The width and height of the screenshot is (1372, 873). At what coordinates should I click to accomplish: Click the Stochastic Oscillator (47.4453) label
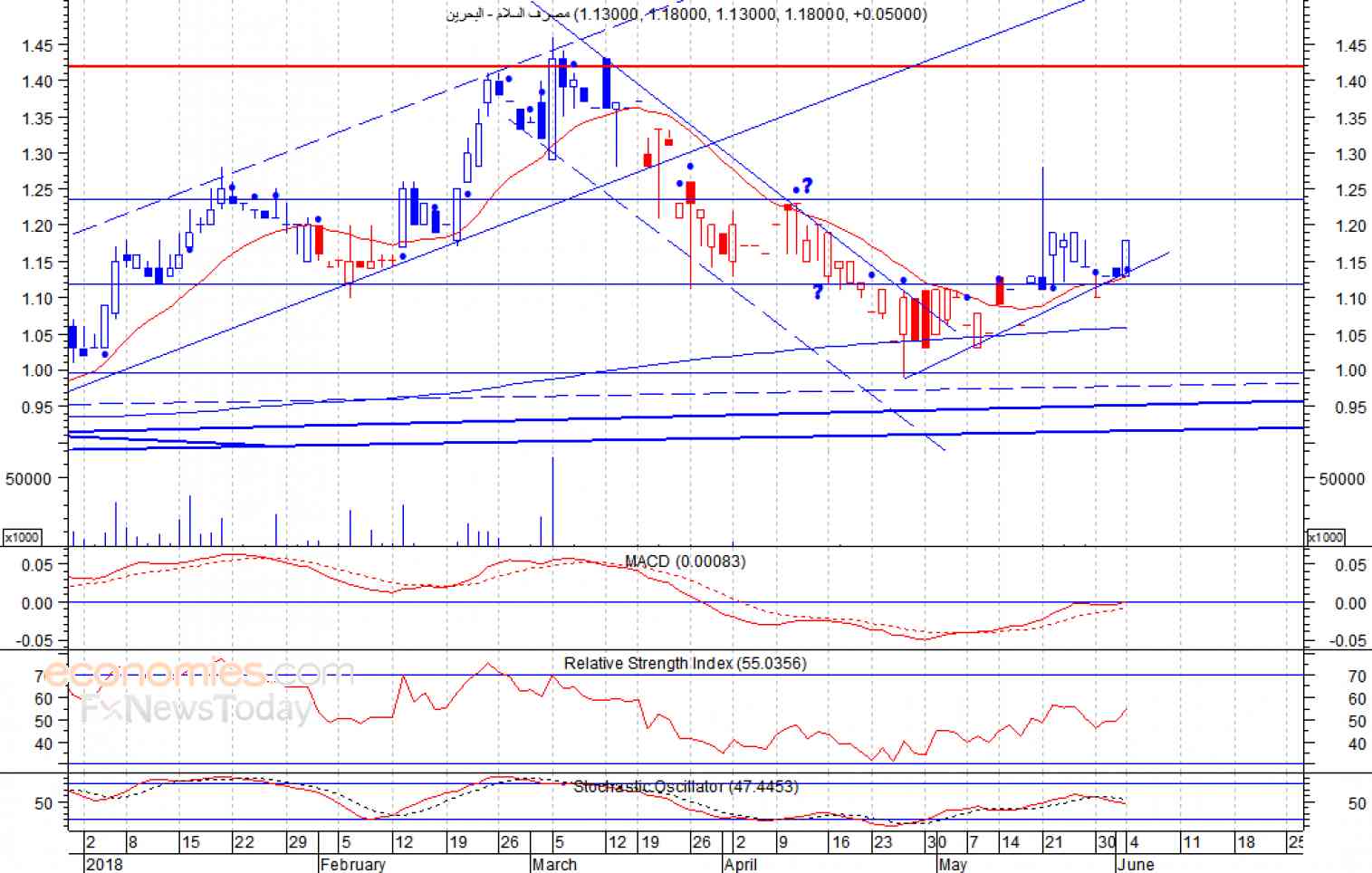click(x=686, y=786)
